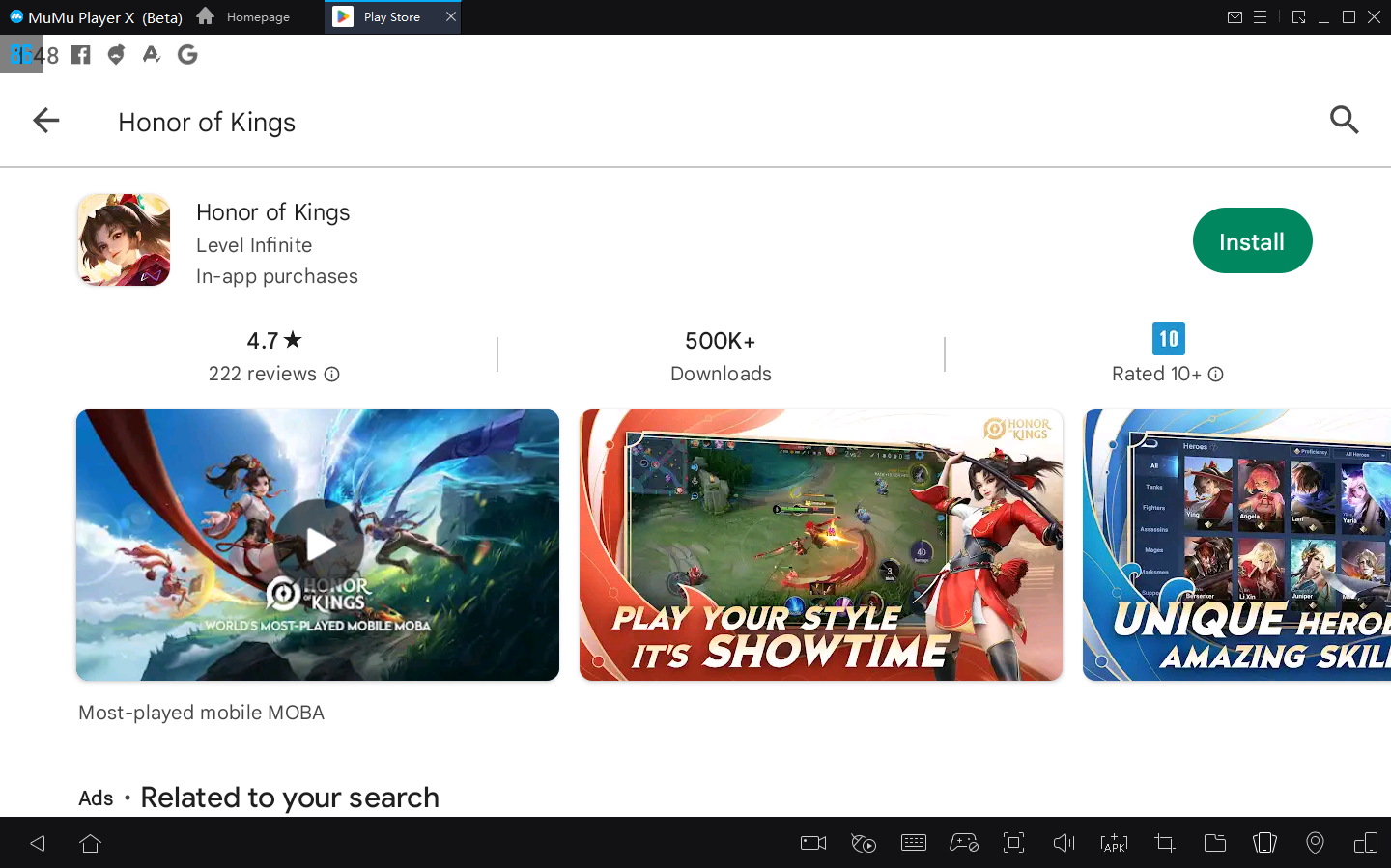Image resolution: width=1391 pixels, height=868 pixels.
Task: Click the Install APK icon
Action: click(x=1114, y=843)
